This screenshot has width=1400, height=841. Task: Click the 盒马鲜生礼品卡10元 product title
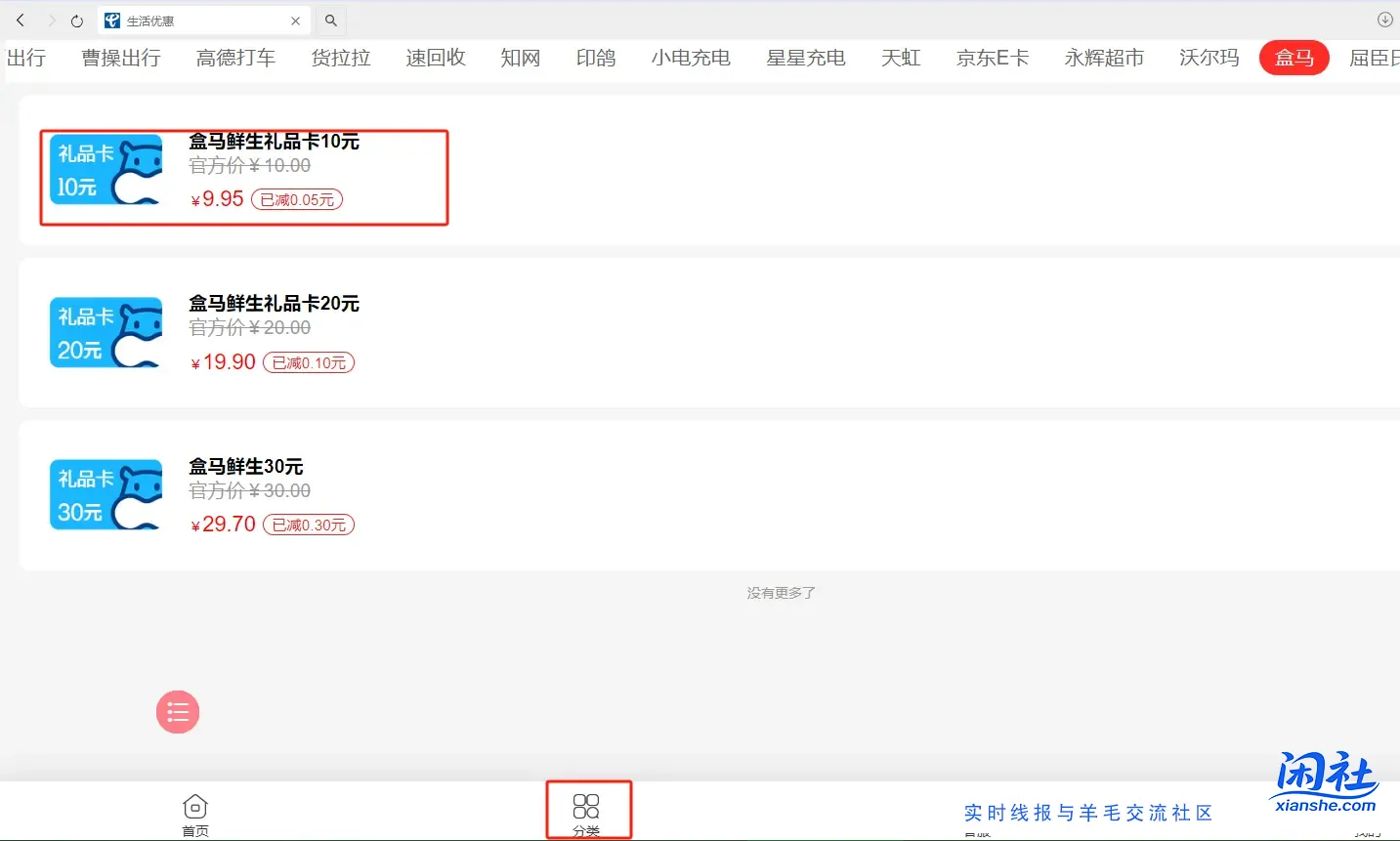[275, 142]
